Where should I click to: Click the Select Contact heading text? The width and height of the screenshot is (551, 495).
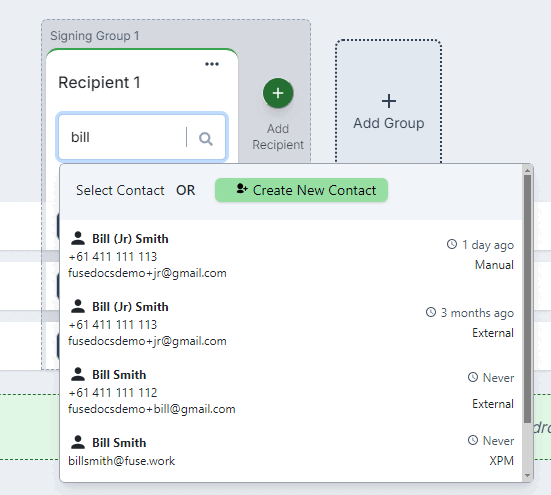pyautogui.click(x=120, y=190)
